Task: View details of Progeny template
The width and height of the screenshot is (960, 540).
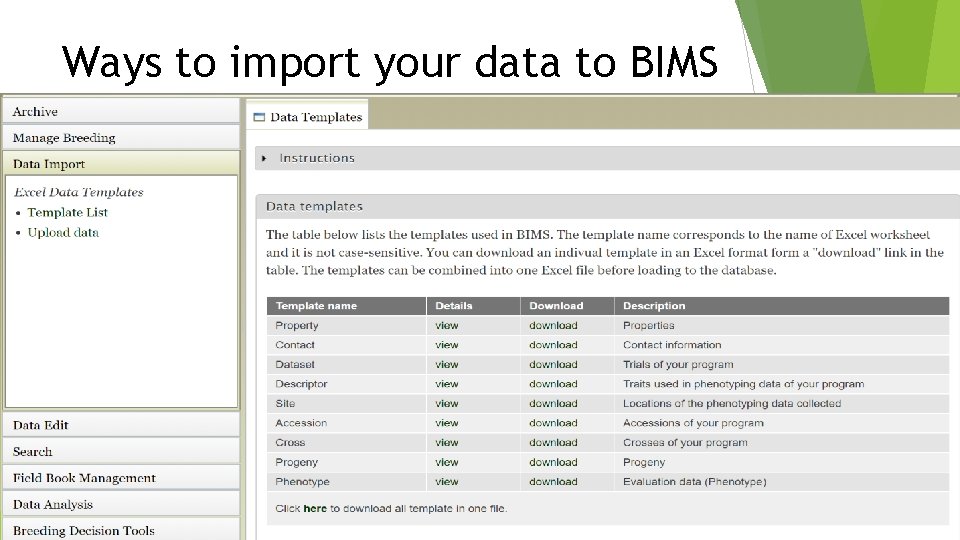Action: pyautogui.click(x=446, y=462)
